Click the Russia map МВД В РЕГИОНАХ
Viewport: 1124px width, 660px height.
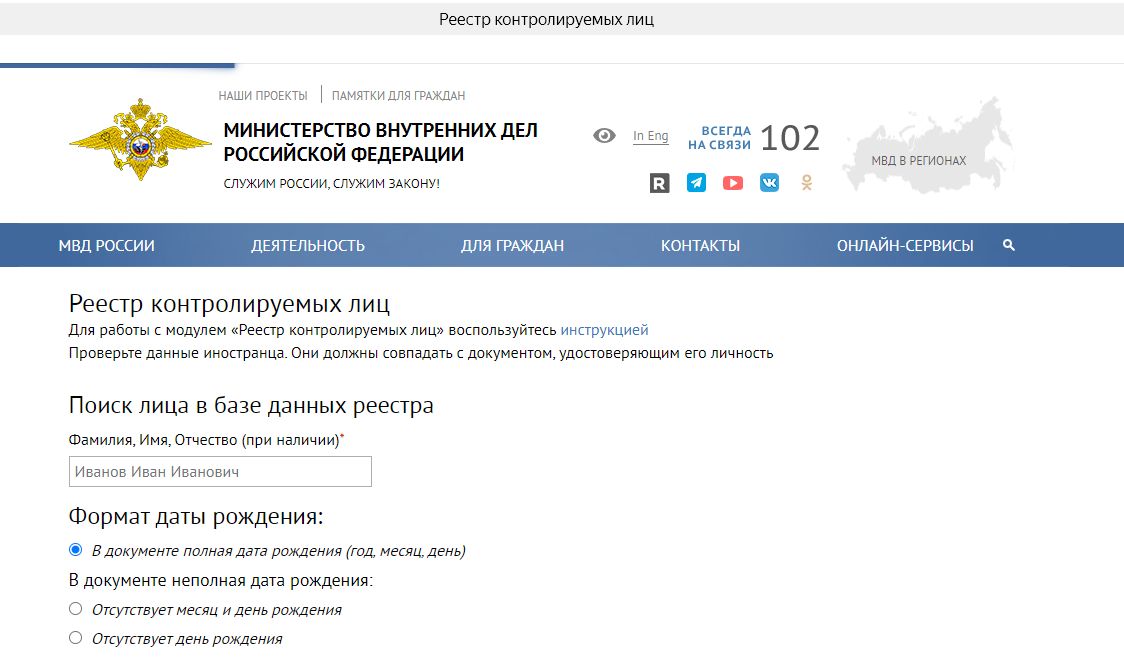click(919, 147)
